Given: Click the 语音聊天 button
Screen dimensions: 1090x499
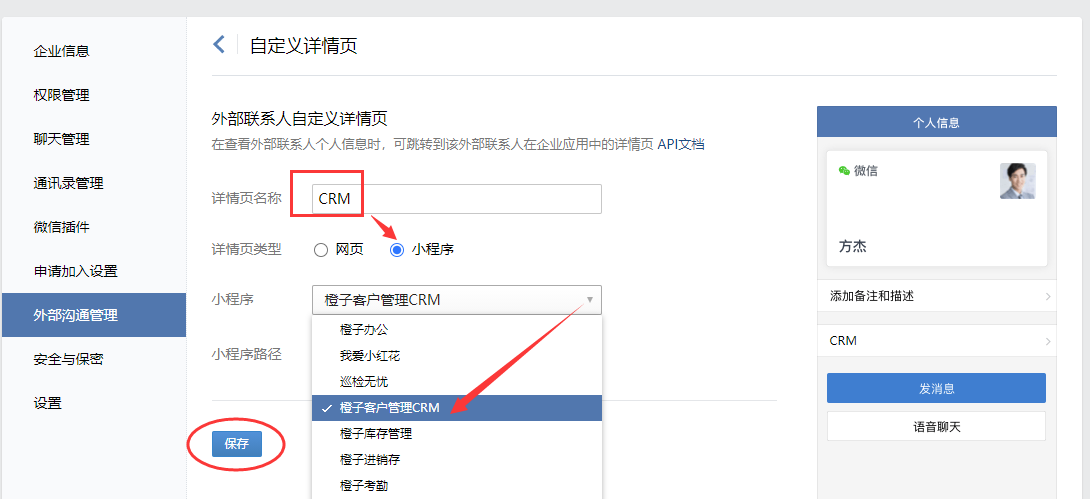Looking at the screenshot, I should click(936, 426).
